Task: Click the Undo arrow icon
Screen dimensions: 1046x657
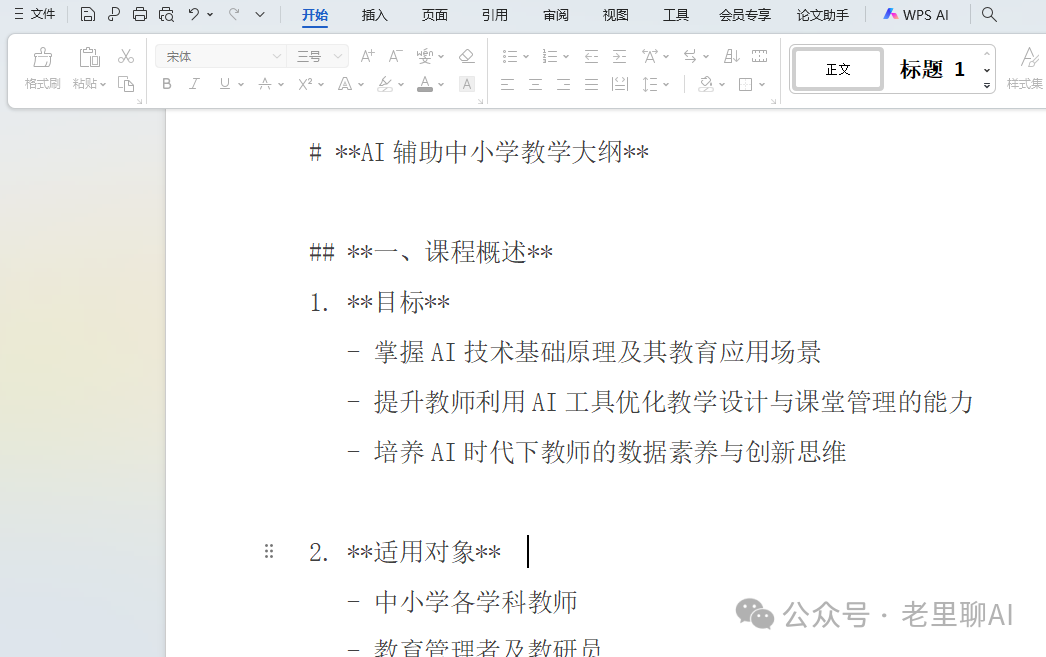Action: tap(194, 14)
